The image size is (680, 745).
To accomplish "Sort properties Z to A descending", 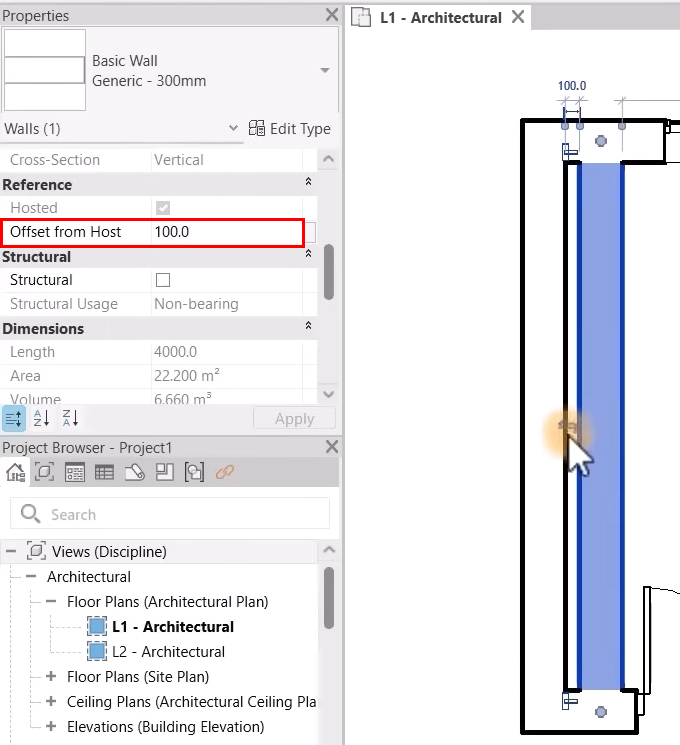I will [x=70, y=418].
